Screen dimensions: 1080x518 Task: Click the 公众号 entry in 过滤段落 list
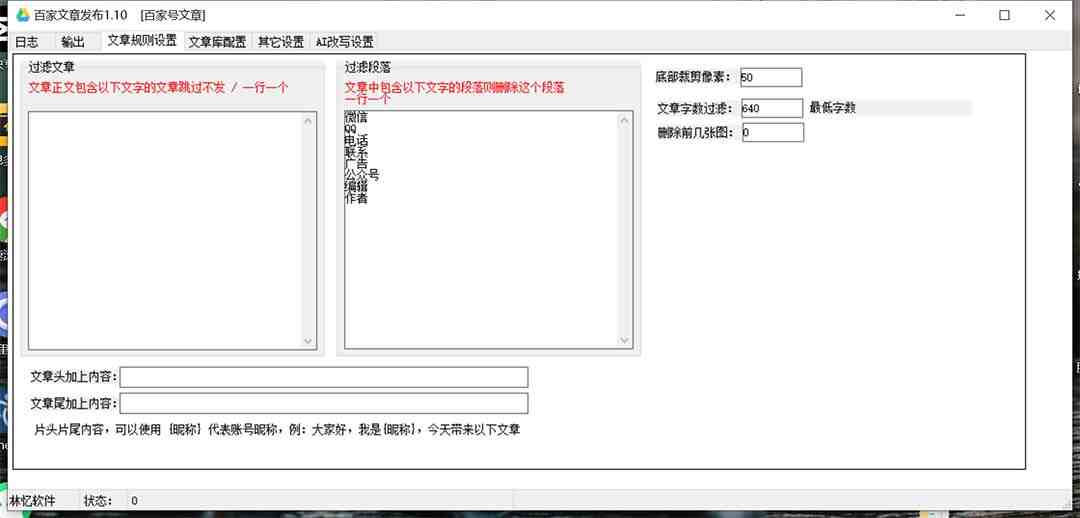coord(362,175)
